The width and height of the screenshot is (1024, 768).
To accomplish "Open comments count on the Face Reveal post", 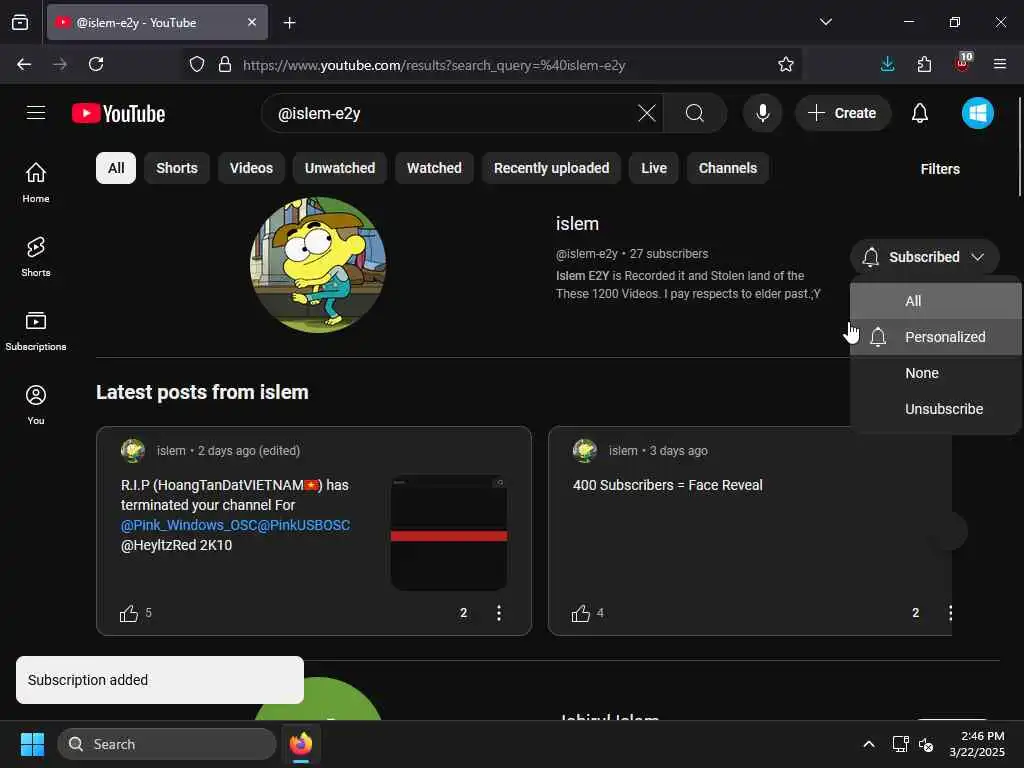I will pyautogui.click(x=915, y=613).
